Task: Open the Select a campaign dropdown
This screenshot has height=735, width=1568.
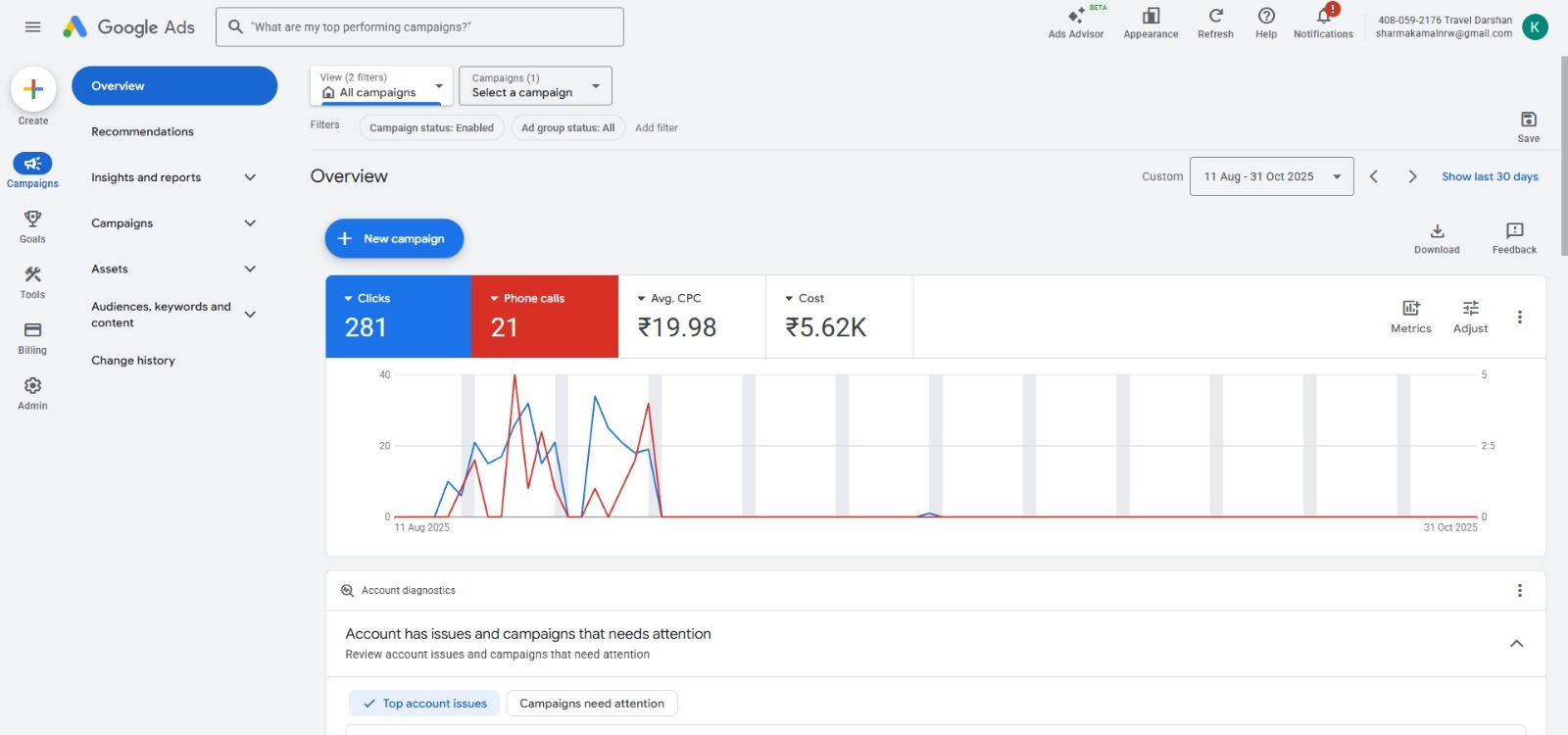Action: (535, 86)
